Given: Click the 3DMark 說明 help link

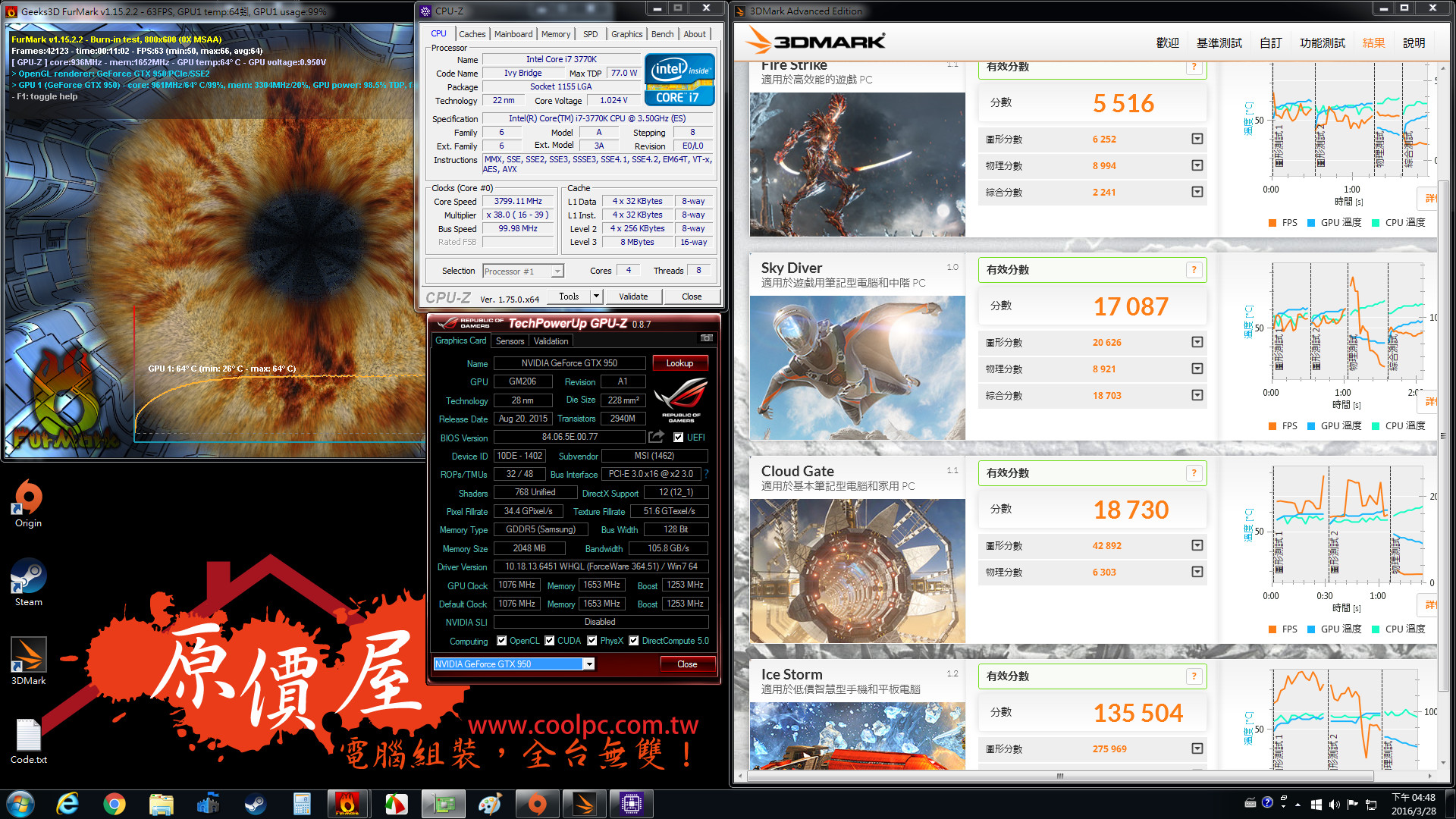Looking at the screenshot, I should pyautogui.click(x=1414, y=43).
